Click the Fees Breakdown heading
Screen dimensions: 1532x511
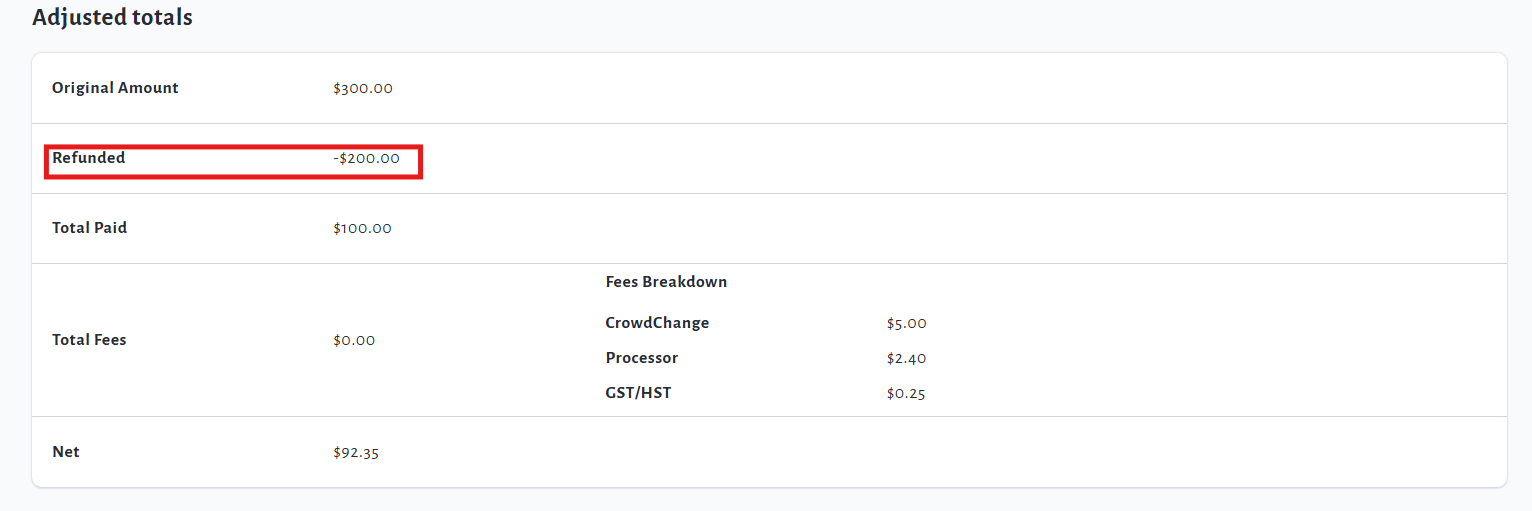tap(666, 282)
